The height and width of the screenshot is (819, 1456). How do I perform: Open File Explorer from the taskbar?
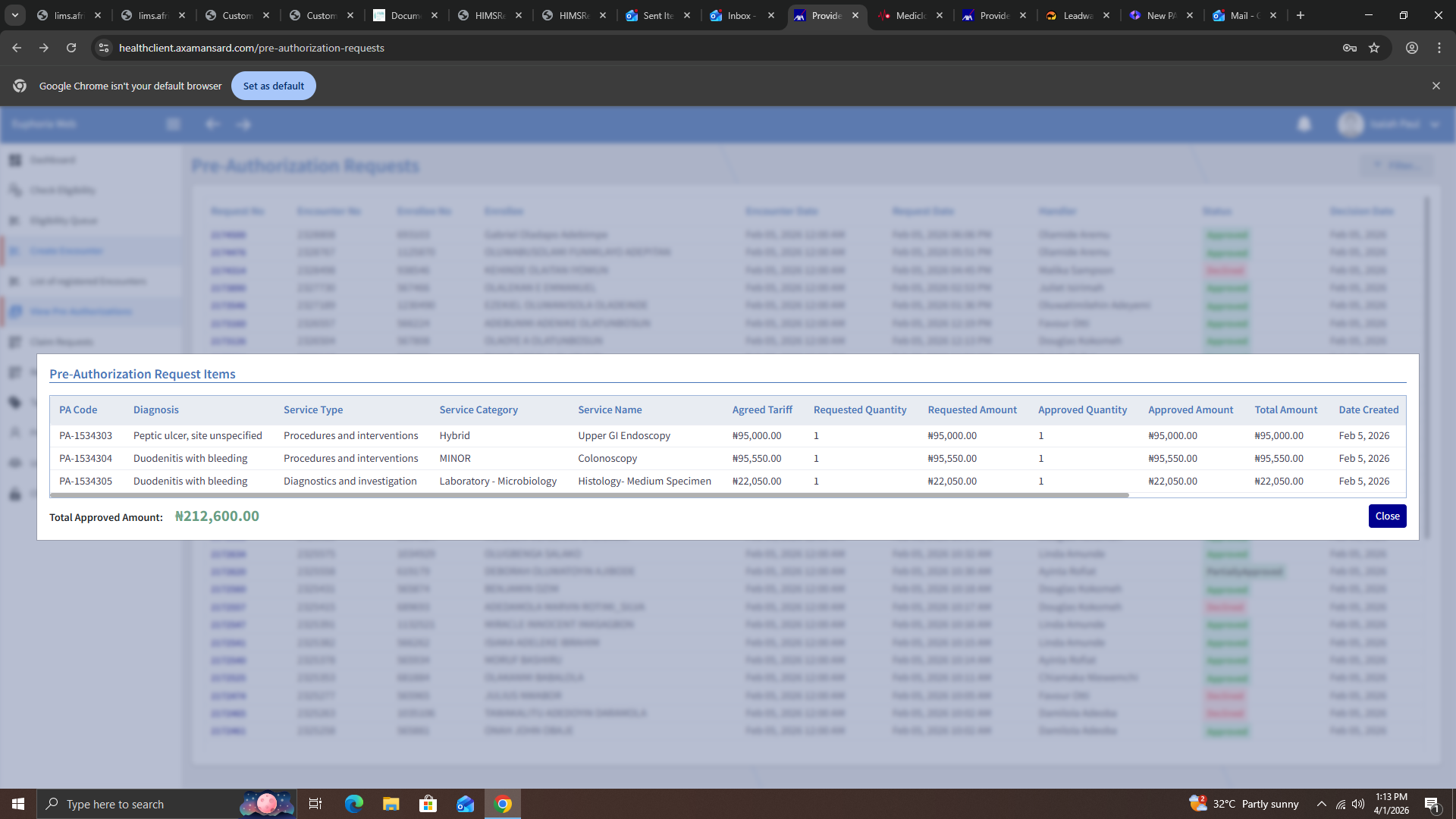391,804
